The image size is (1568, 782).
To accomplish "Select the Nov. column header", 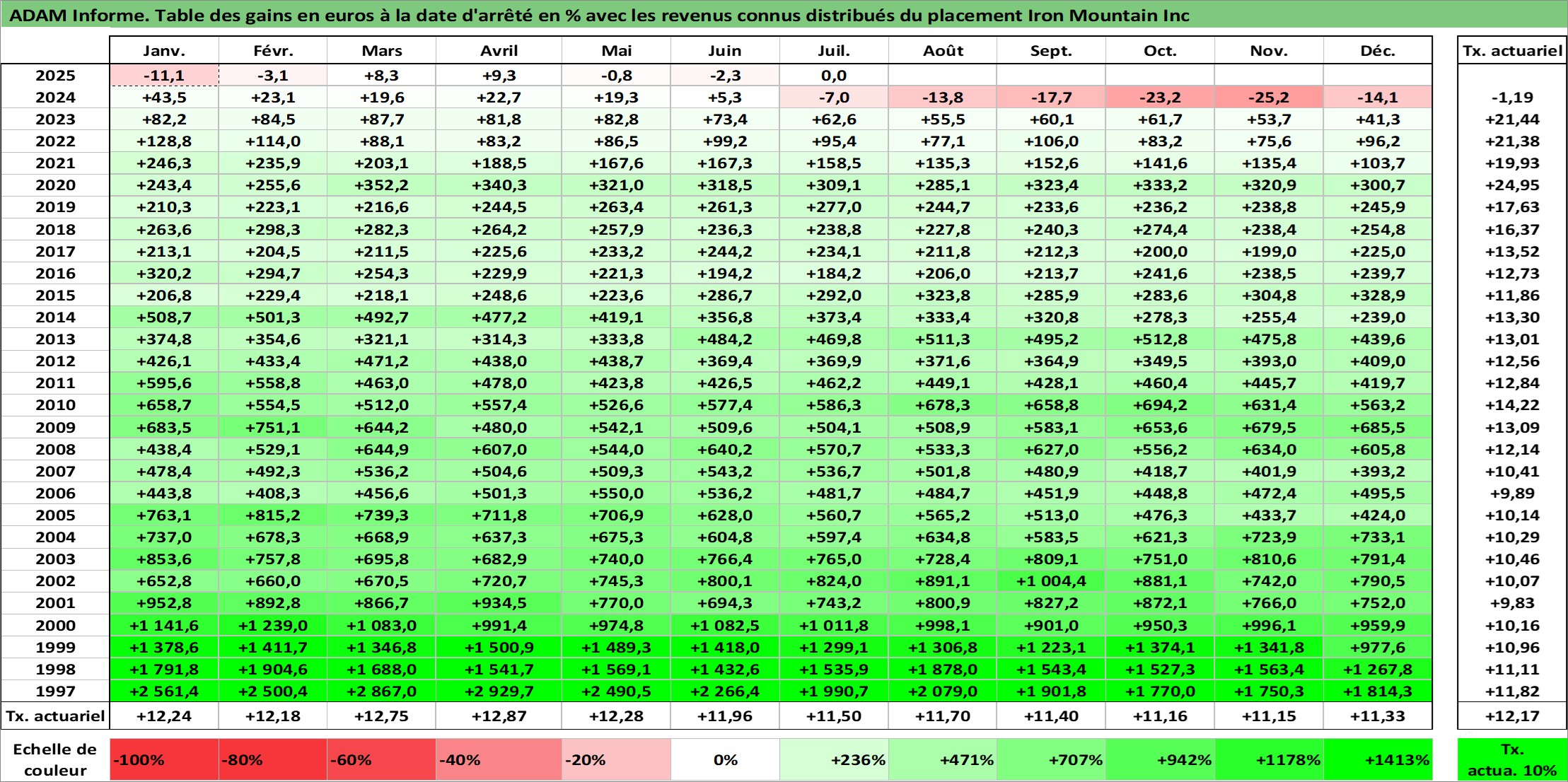I will (1269, 50).
